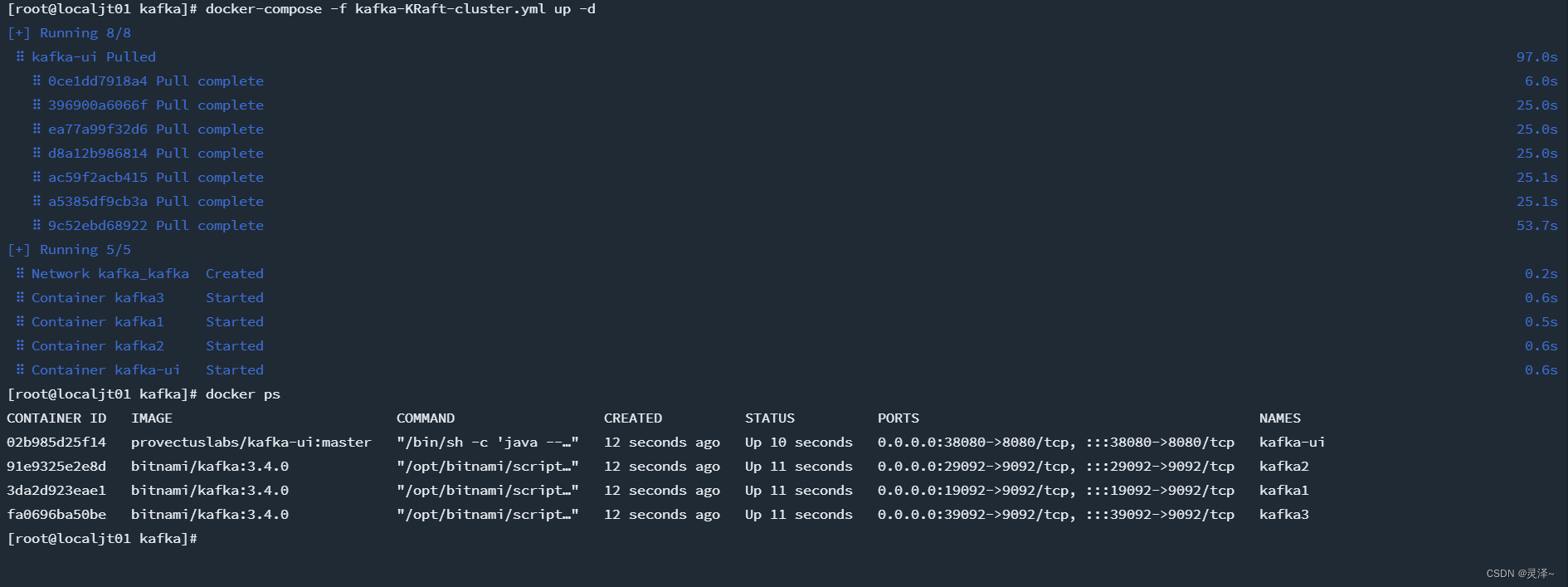Click the [+] marker beside Running 8/8
The image size is (1568, 587).
point(19,33)
